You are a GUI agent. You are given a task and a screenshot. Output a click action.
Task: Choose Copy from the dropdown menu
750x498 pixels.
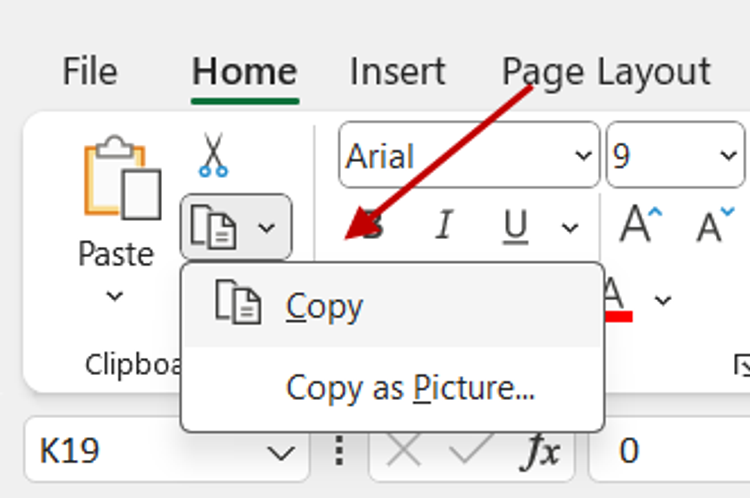click(x=392, y=306)
